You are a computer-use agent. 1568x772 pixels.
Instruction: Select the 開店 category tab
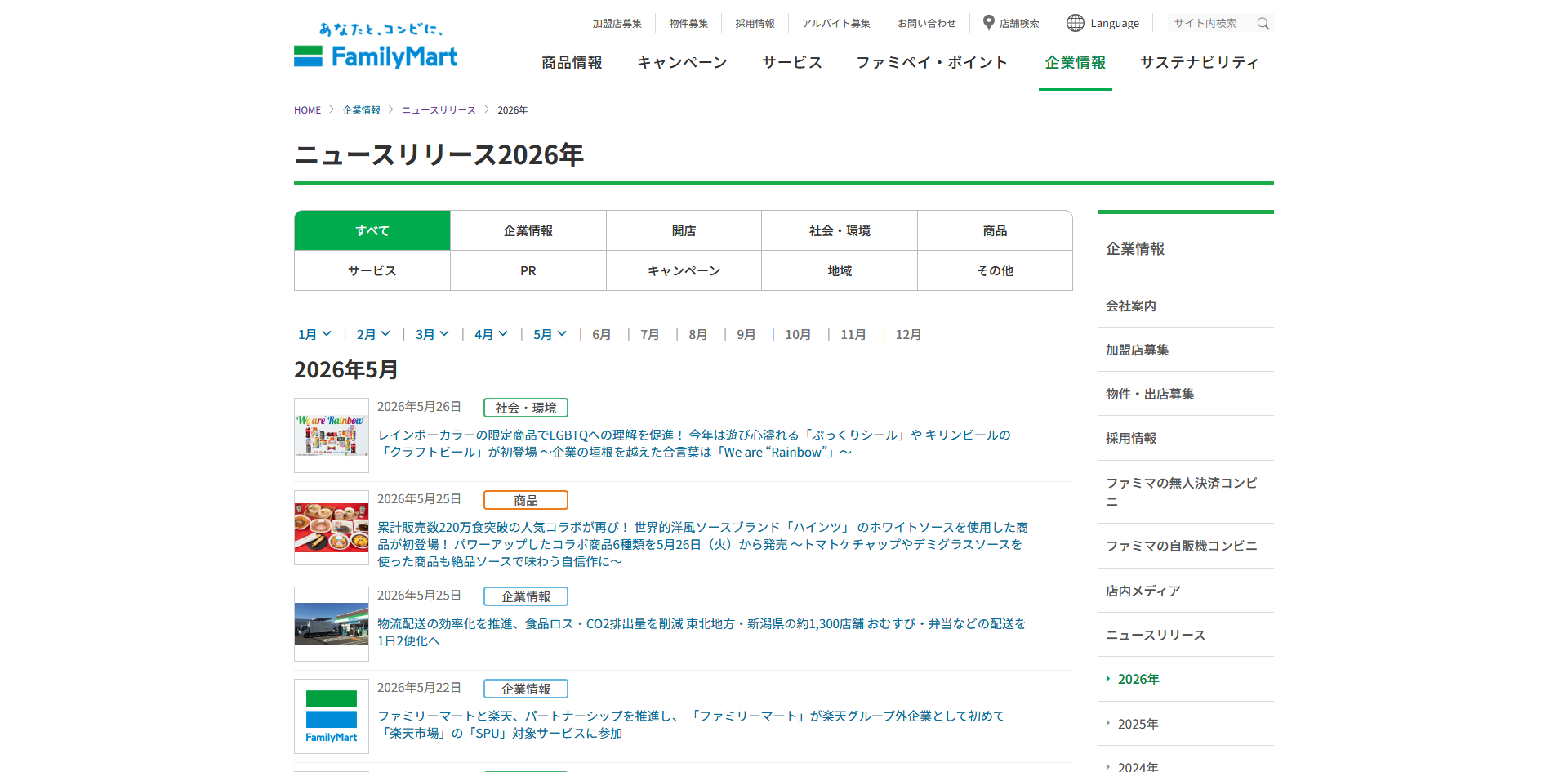point(684,230)
